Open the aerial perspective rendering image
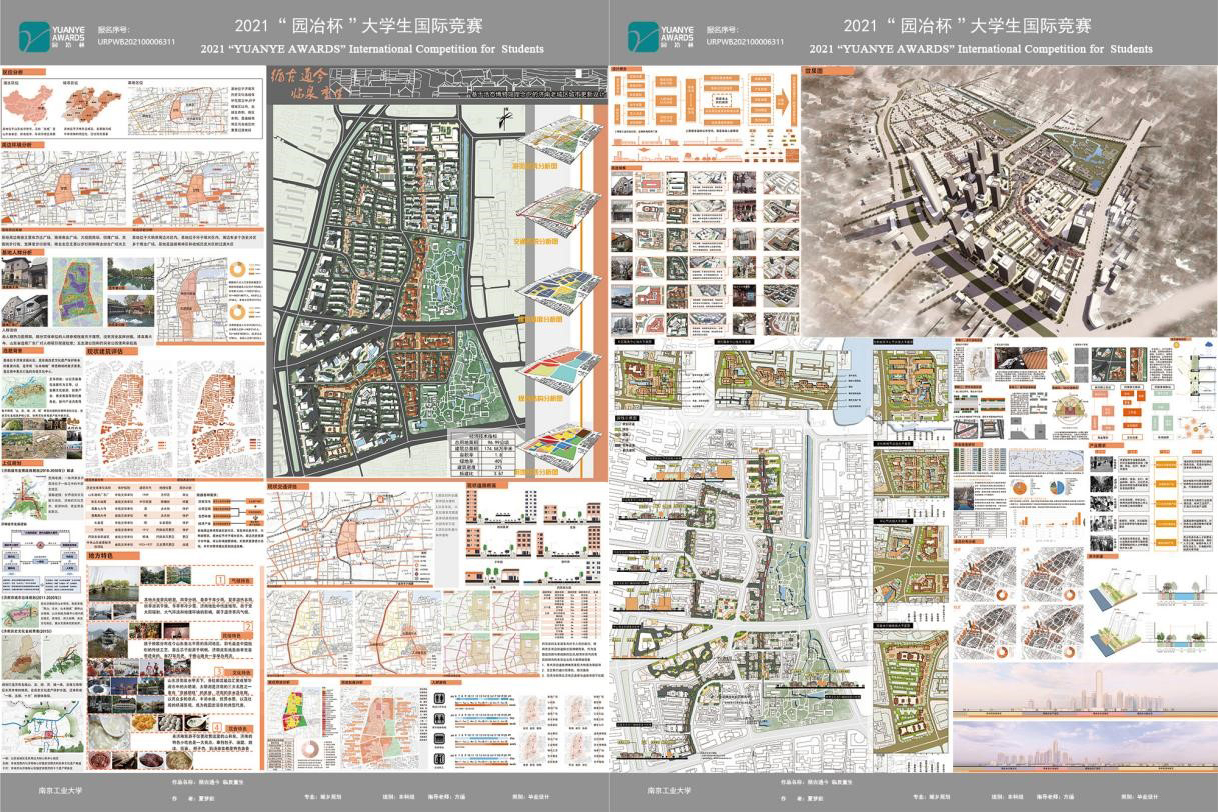1218x812 pixels. pos(1010,200)
